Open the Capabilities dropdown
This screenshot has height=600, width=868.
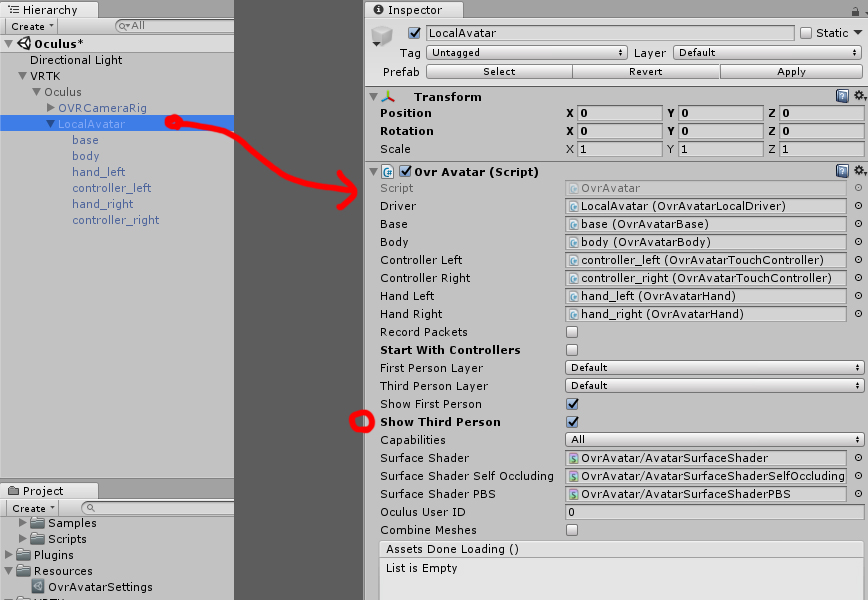coord(714,439)
